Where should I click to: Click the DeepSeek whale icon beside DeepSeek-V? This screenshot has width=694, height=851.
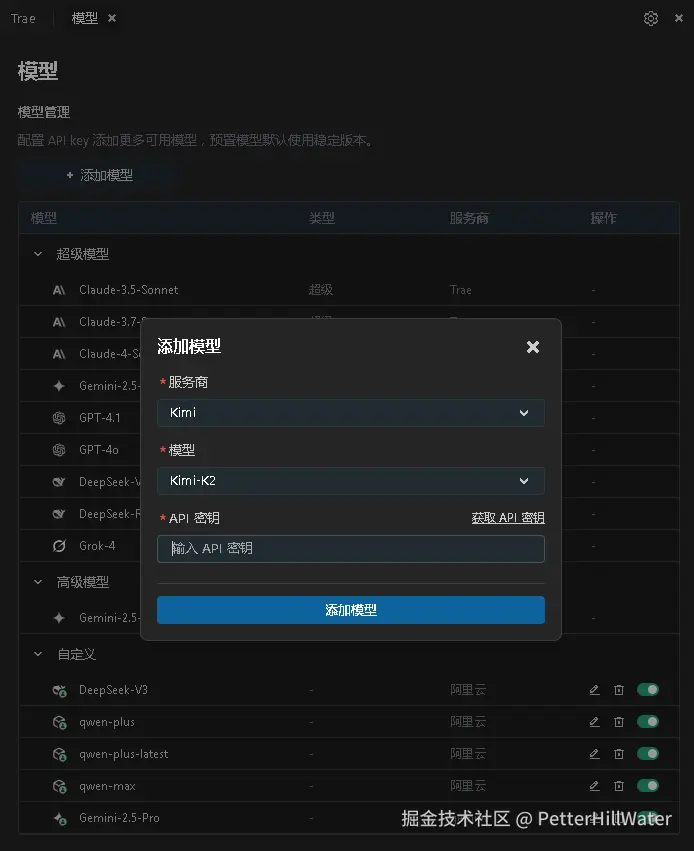click(x=59, y=482)
